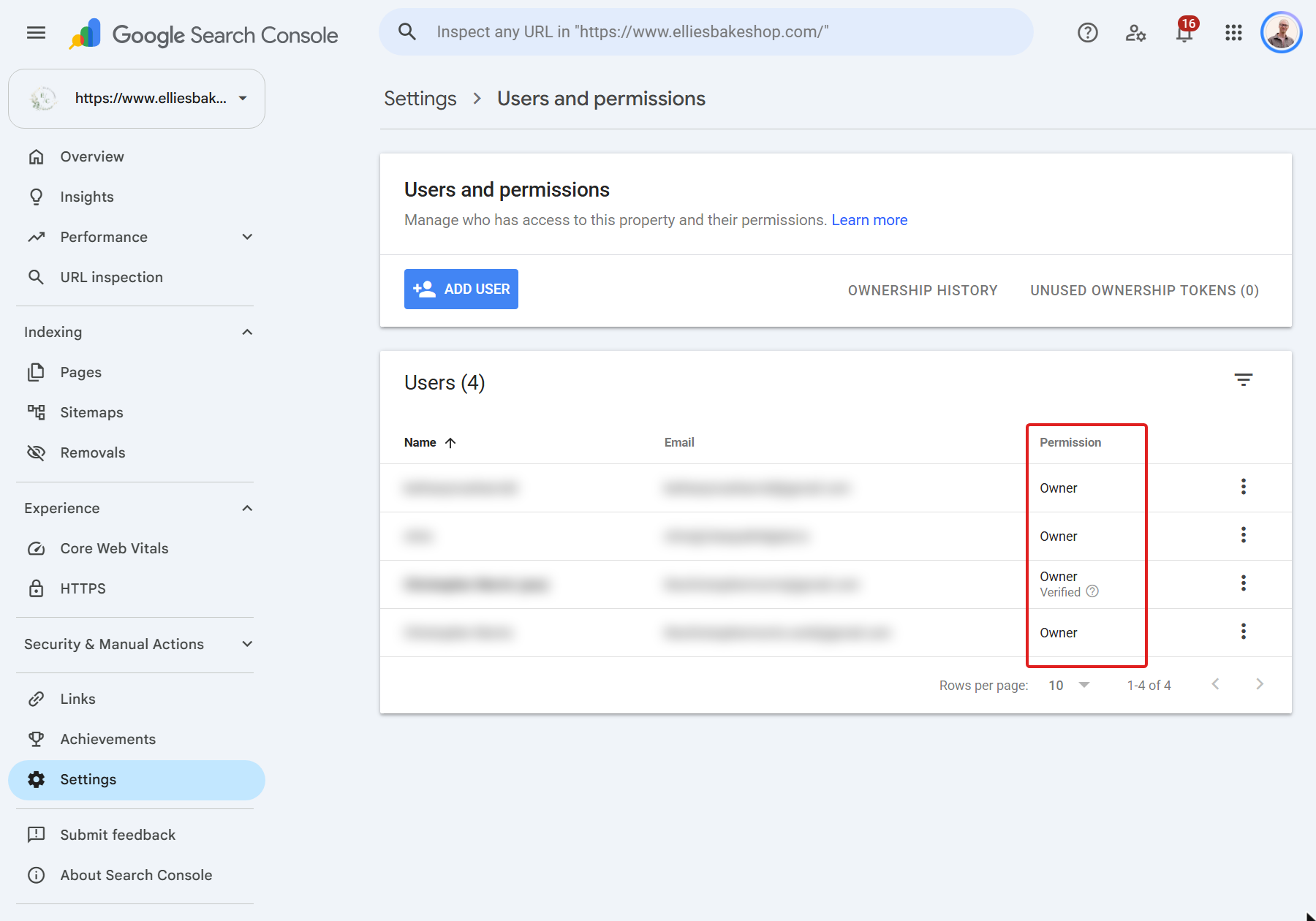Open the Pages indexing report

click(x=137, y=372)
